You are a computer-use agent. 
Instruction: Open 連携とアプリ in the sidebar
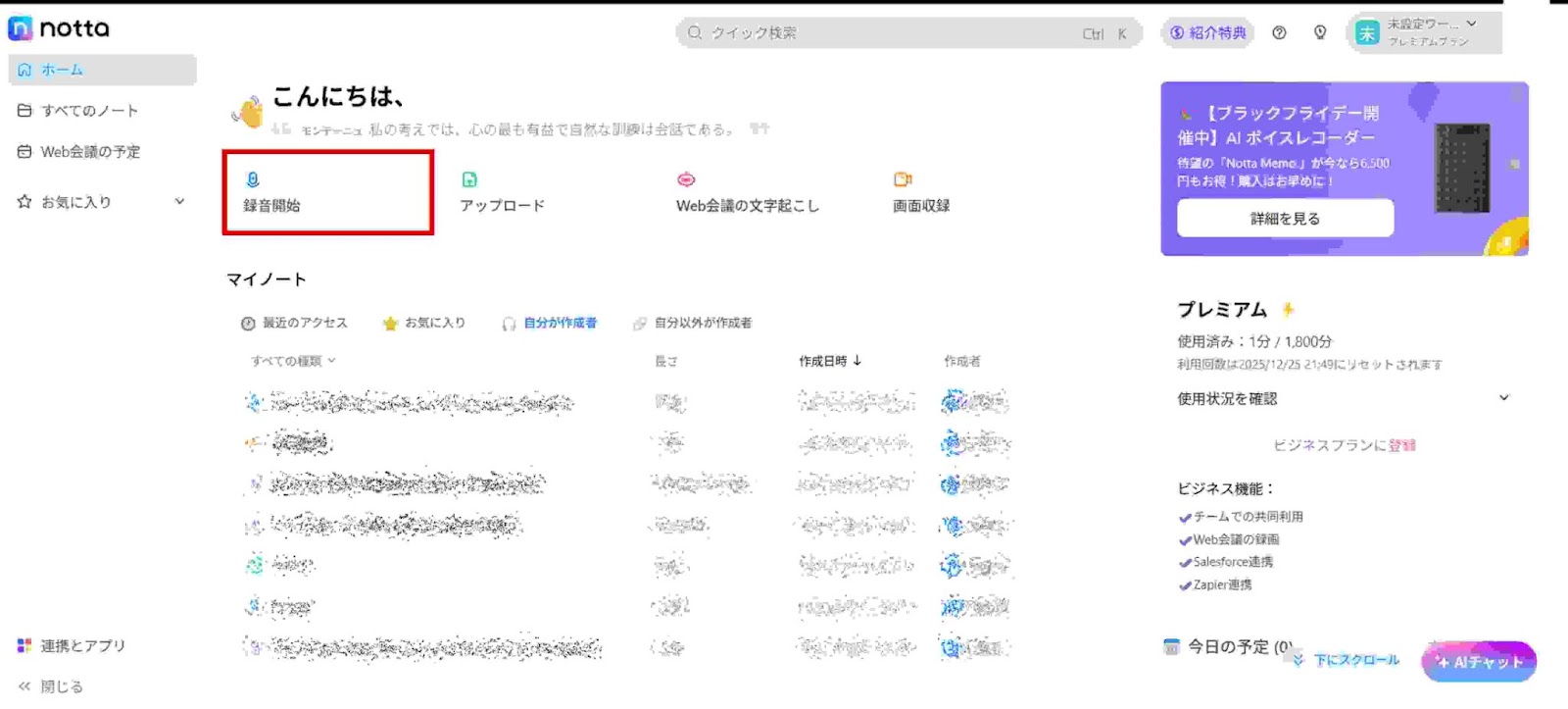pos(72,646)
